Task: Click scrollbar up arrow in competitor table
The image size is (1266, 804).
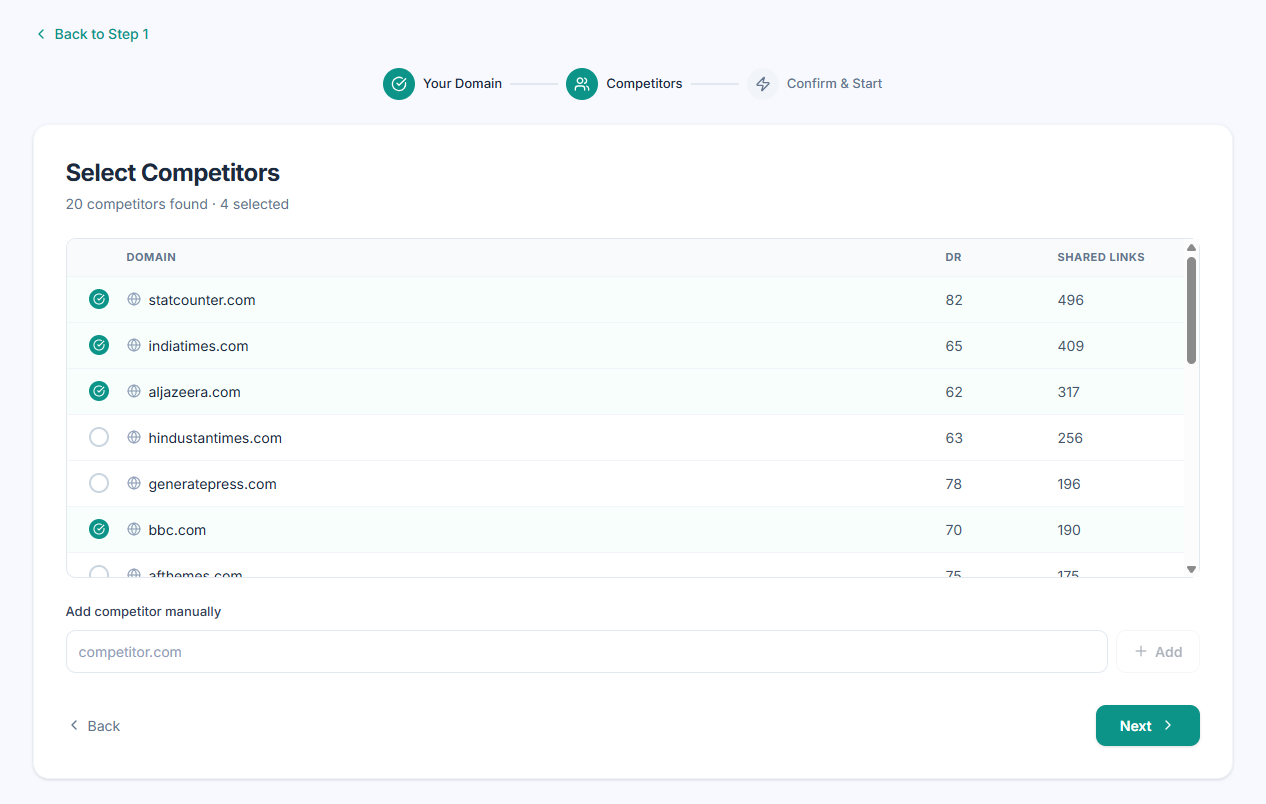Action: click(x=1191, y=247)
